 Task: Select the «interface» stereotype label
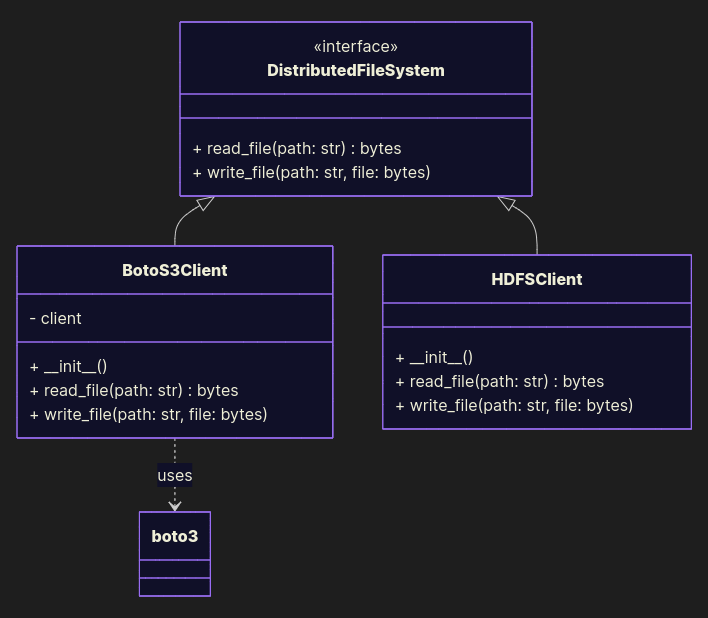pos(356,46)
